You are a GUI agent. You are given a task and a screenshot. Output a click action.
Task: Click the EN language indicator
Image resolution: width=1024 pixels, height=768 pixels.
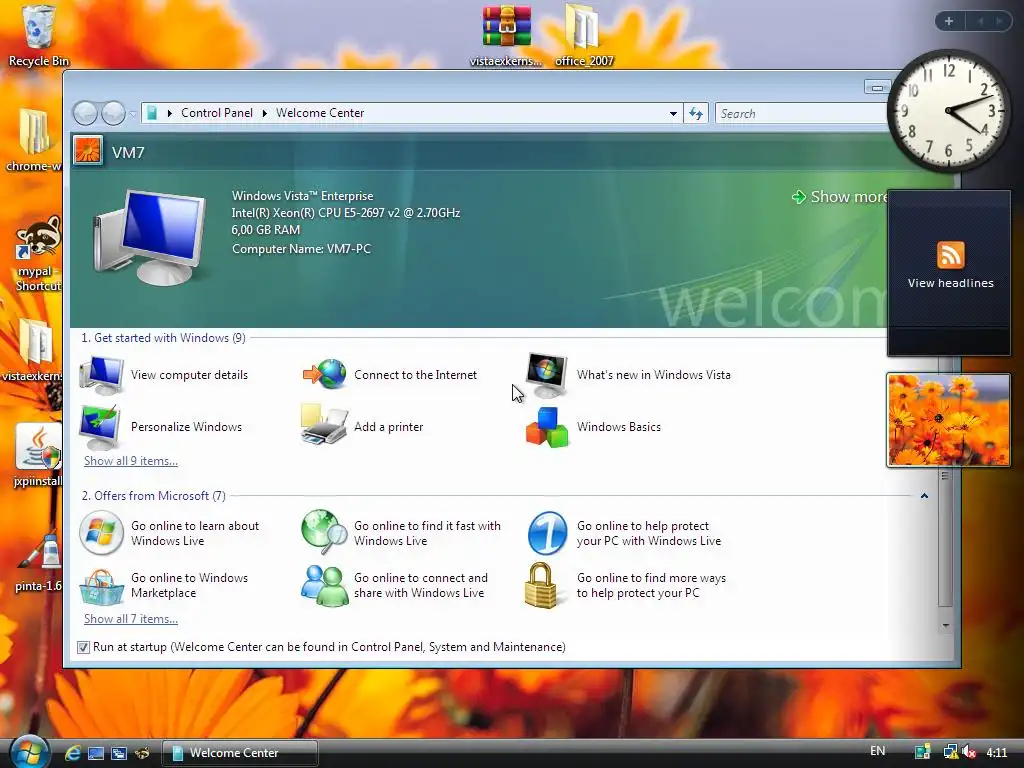(x=878, y=751)
